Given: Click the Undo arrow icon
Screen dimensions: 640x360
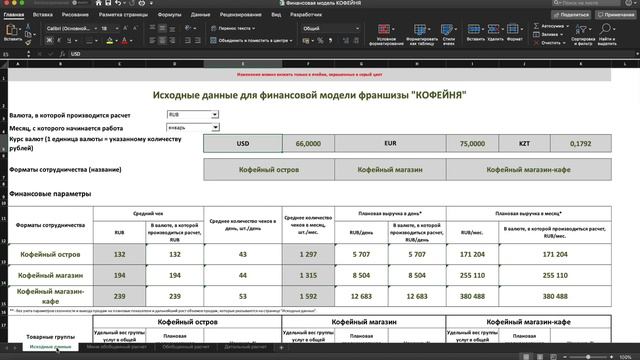Looking at the screenshot, I should point(118,3).
